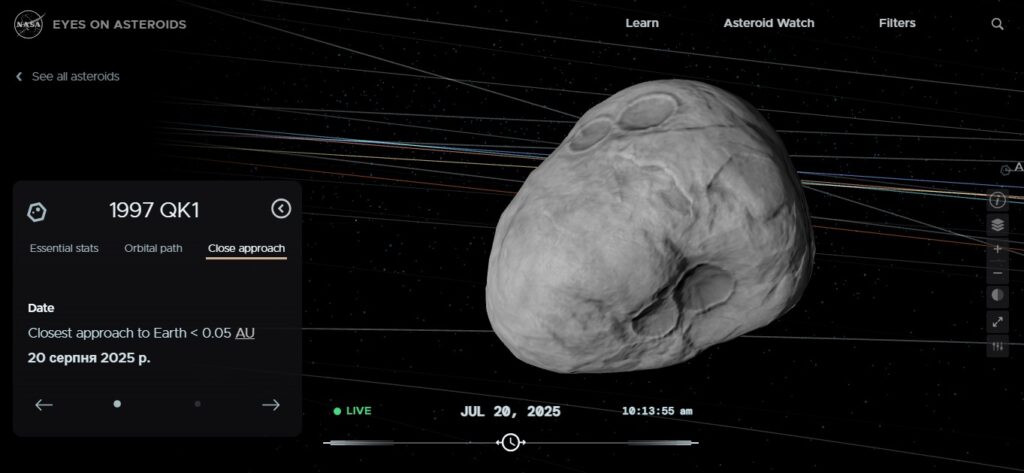Click the AU unit link
The image size is (1024, 473).
click(245, 333)
